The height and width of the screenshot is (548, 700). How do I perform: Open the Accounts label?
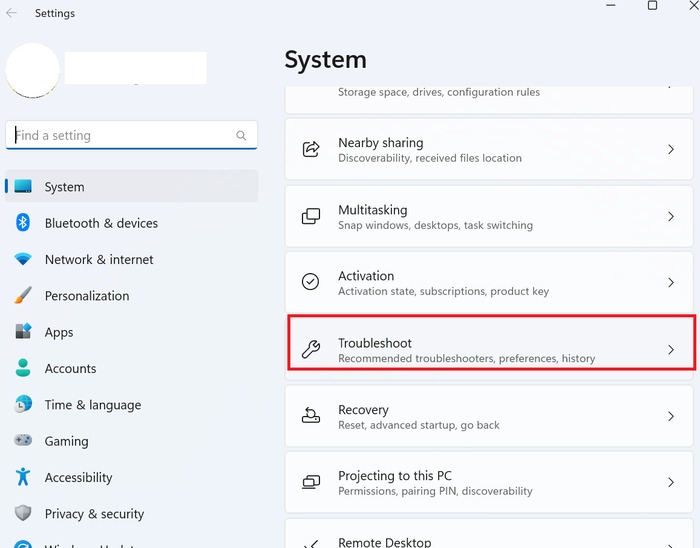tap(71, 369)
